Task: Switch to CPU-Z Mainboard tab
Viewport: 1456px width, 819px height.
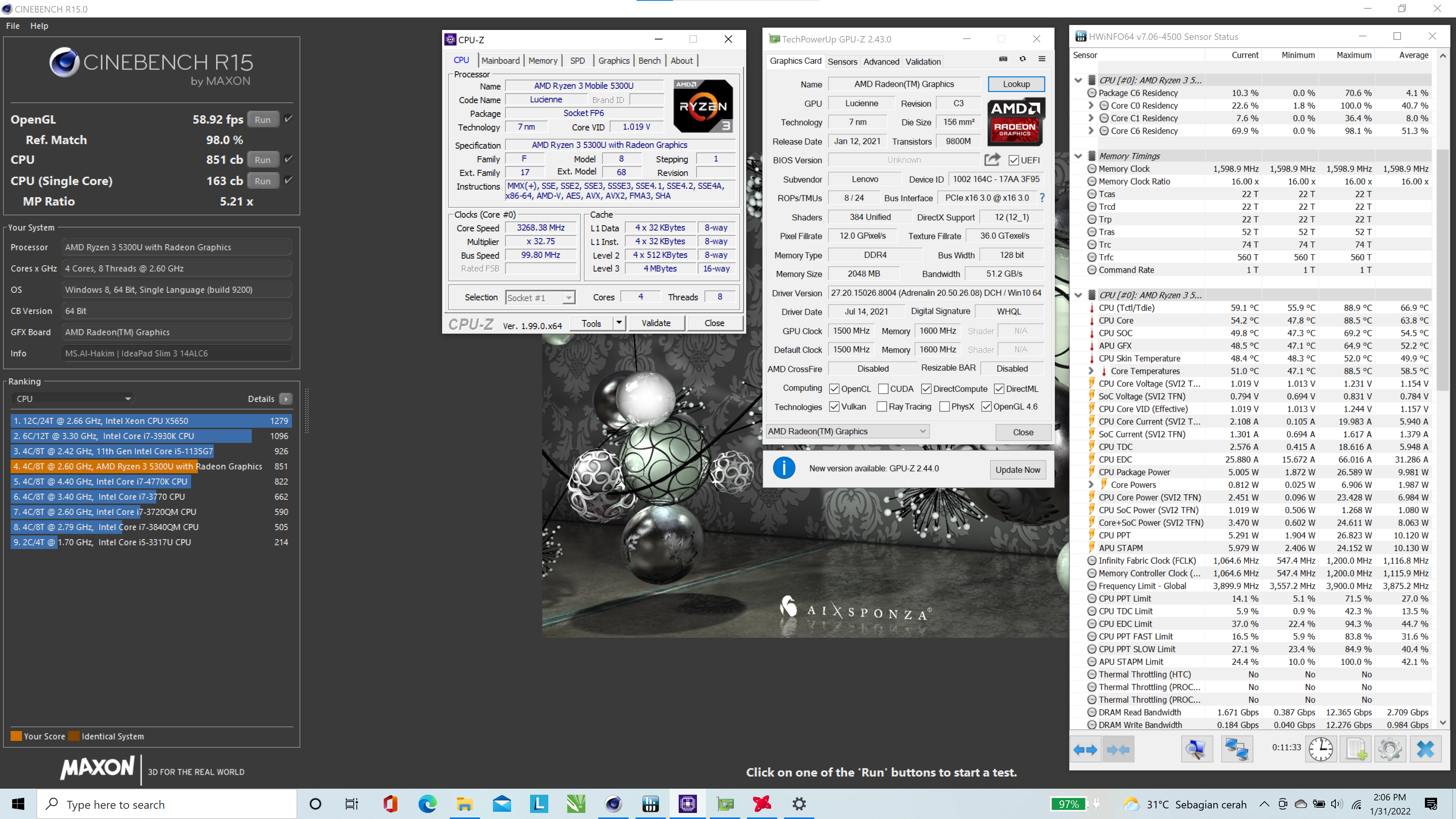Action: (501, 61)
